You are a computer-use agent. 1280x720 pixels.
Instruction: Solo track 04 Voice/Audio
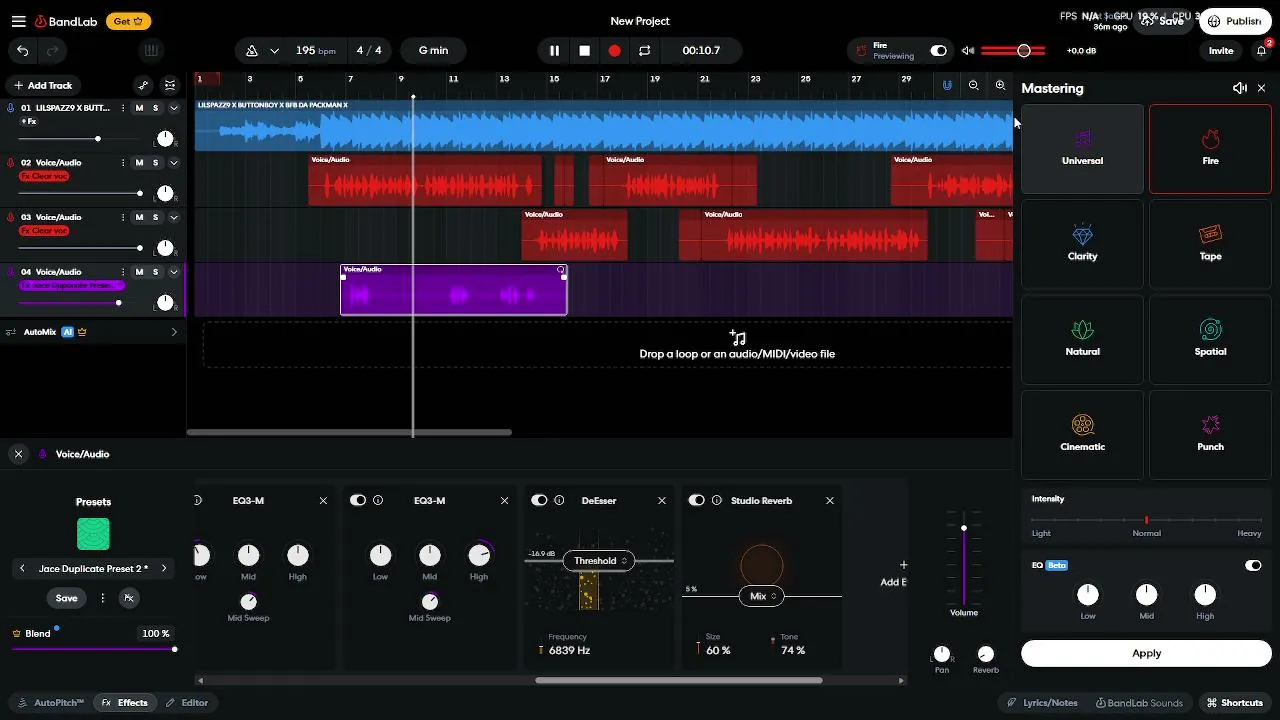click(155, 272)
